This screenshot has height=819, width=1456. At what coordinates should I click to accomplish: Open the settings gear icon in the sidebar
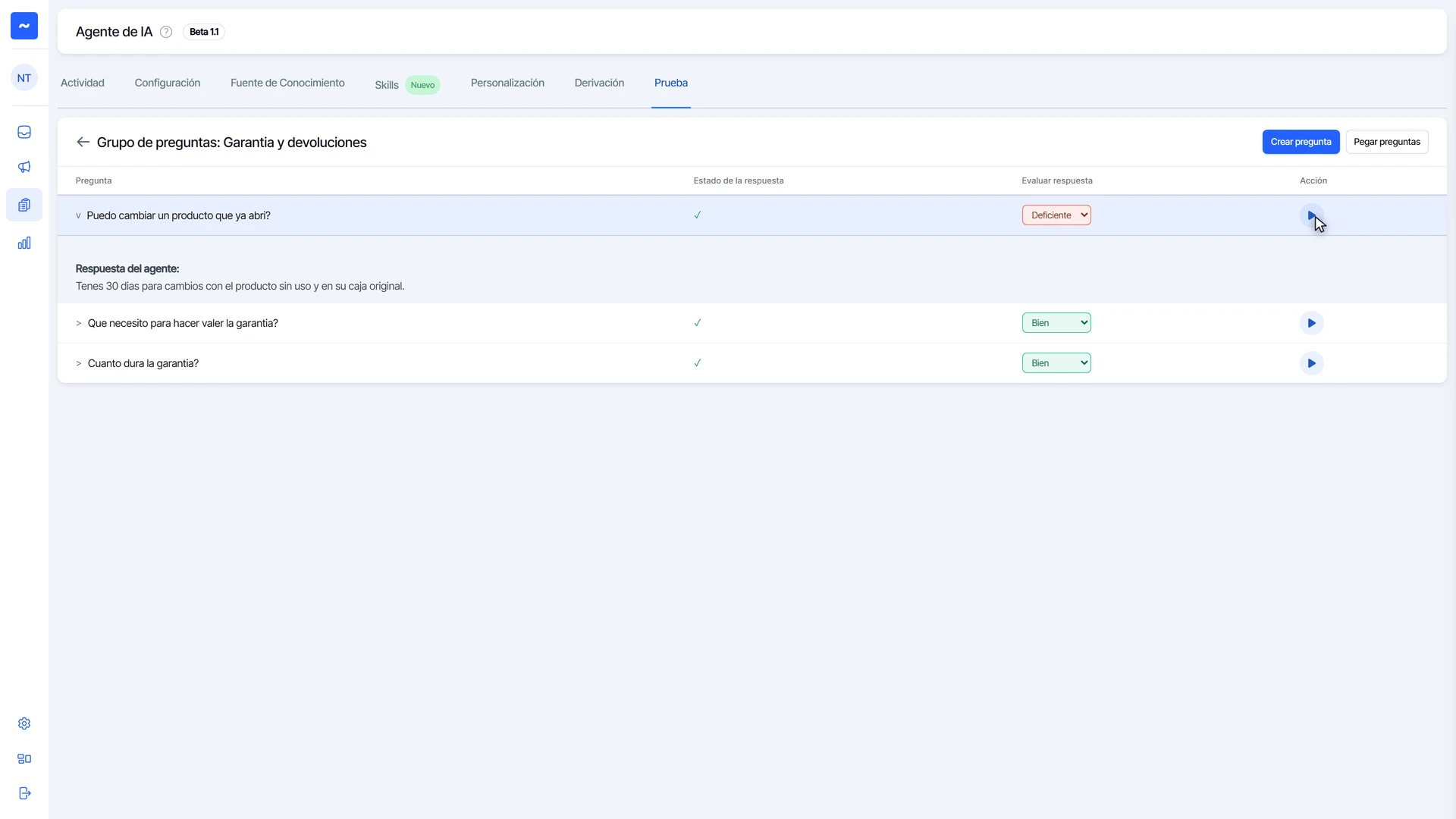coord(24,723)
